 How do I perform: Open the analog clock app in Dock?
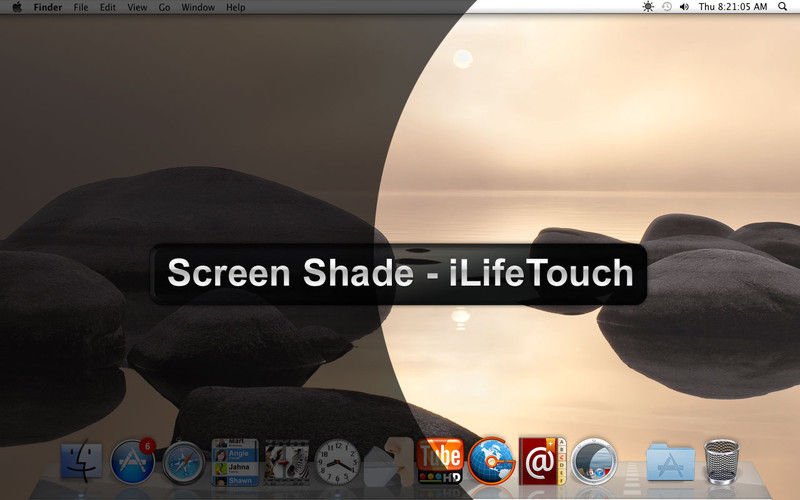pos(337,462)
